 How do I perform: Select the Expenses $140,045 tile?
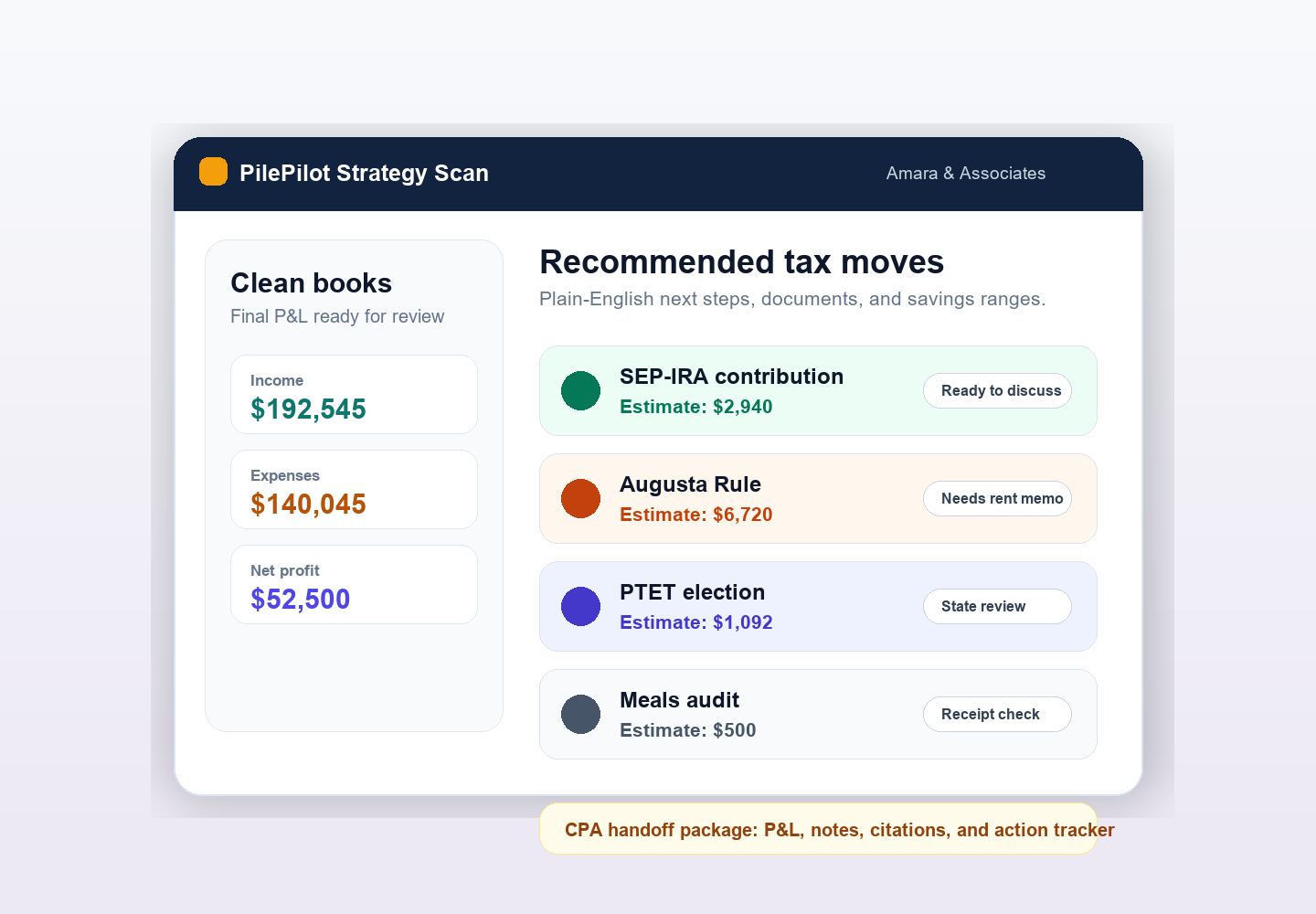click(354, 489)
